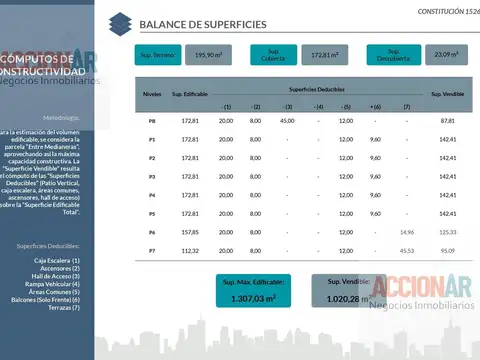Click the 'Sup. Edificable' column header

pyautogui.click(x=190, y=94)
